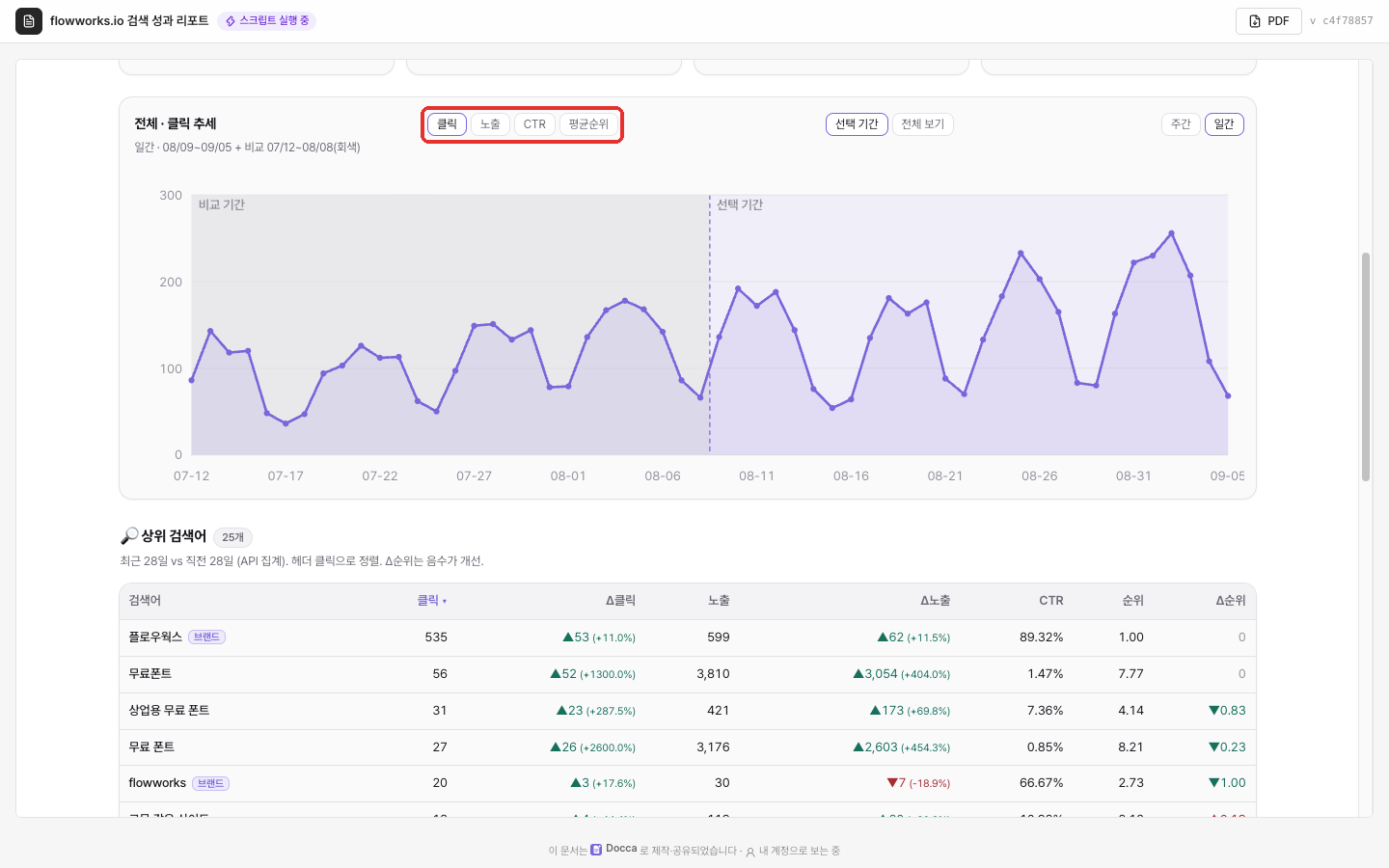Switch chart metric to 평균순위
This screenshot has height=868, width=1389.
click(588, 124)
